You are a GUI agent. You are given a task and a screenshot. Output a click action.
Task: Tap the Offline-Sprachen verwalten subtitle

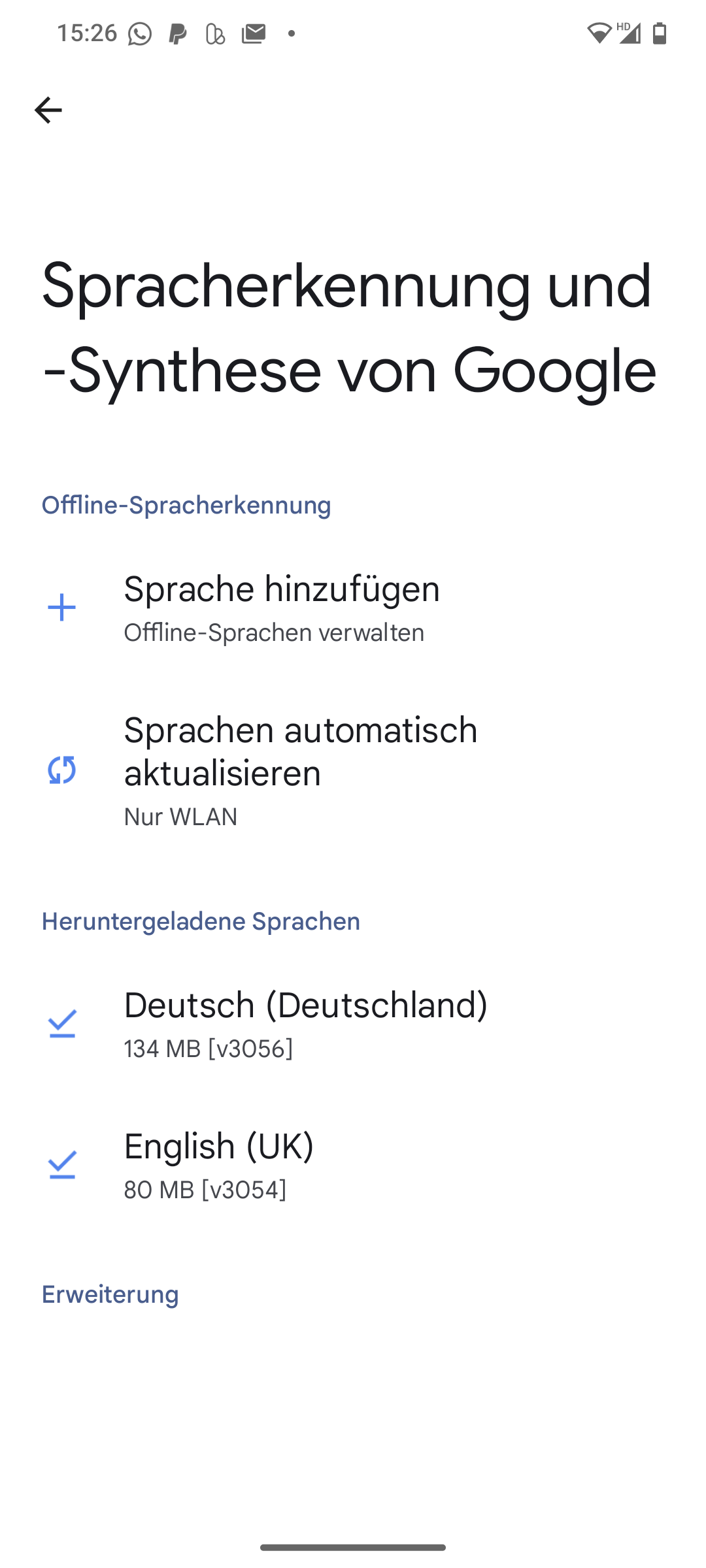[274, 632]
